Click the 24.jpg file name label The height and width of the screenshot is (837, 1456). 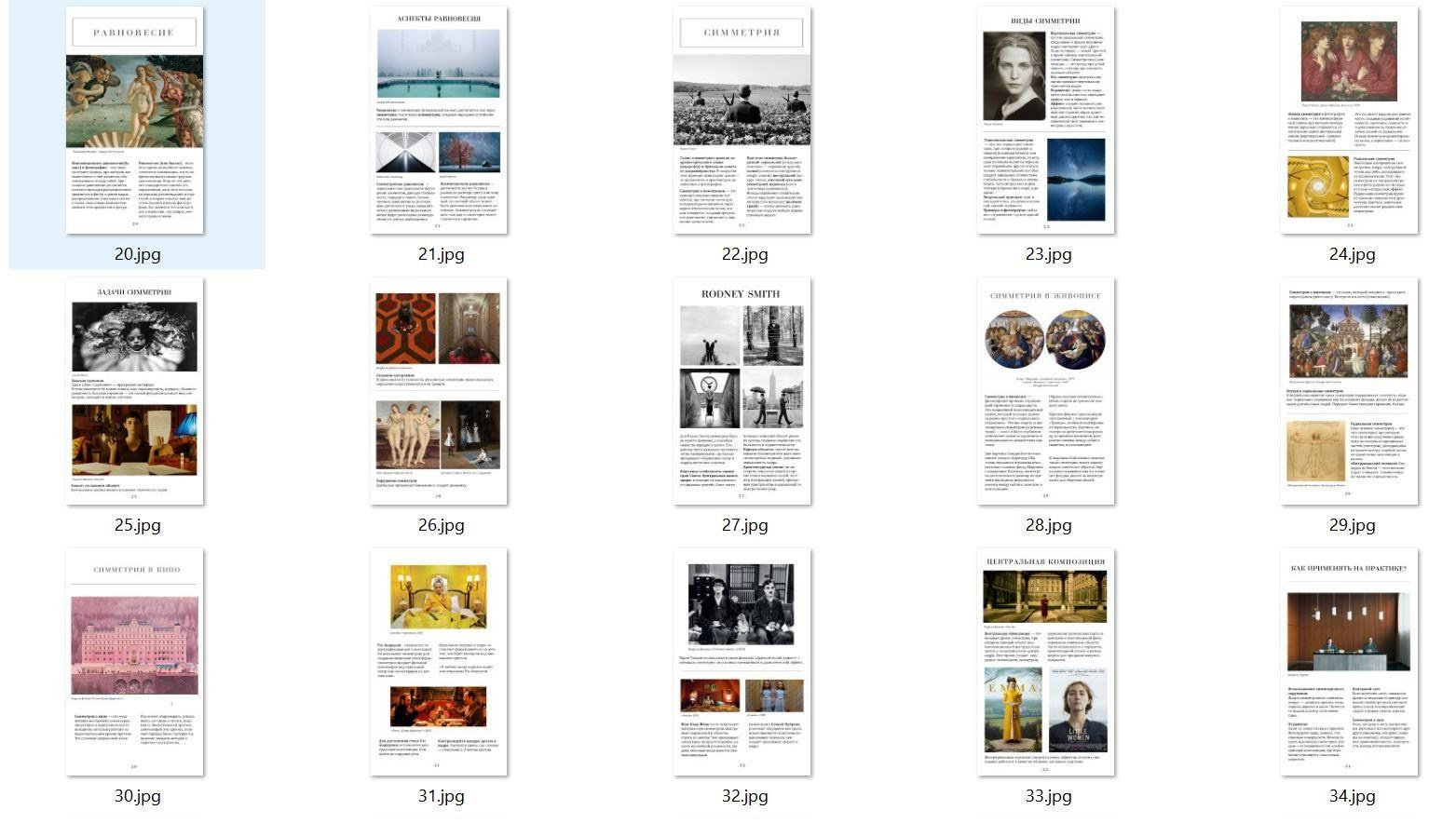click(x=1353, y=254)
